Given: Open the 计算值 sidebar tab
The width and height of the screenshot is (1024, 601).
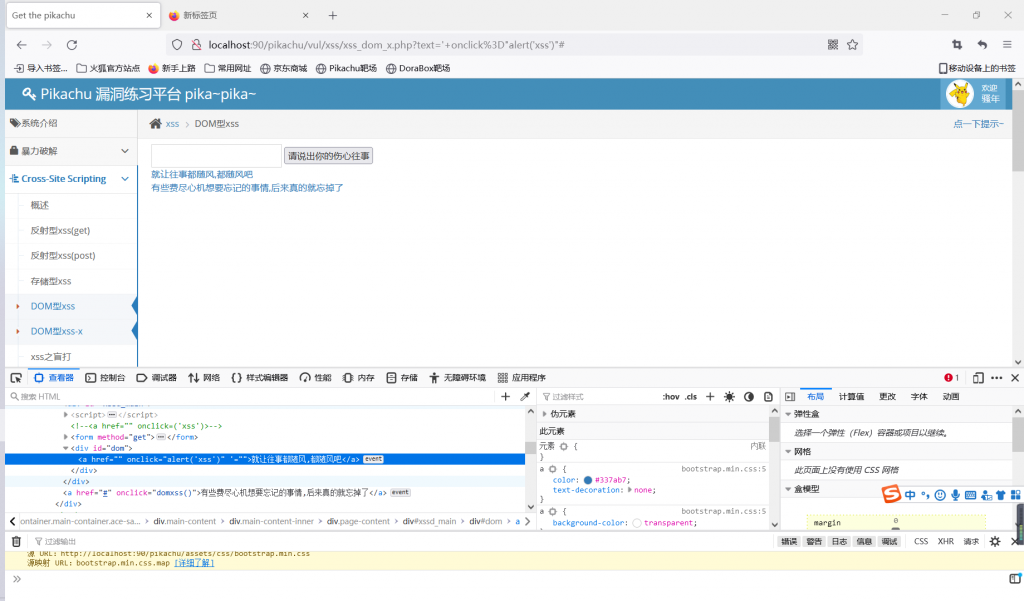Looking at the screenshot, I should 853,397.
